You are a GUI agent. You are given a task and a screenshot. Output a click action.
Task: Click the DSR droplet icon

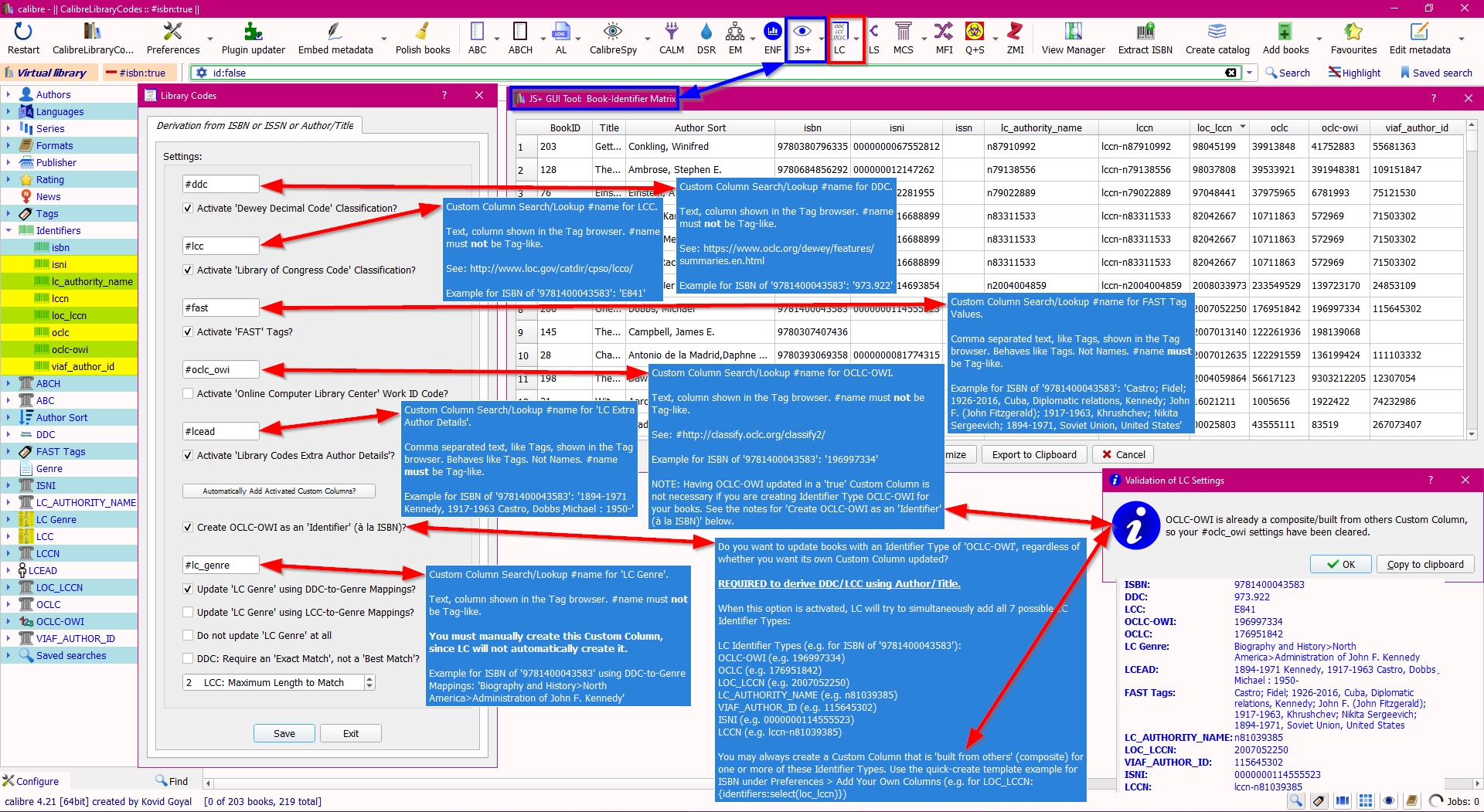coord(706,32)
